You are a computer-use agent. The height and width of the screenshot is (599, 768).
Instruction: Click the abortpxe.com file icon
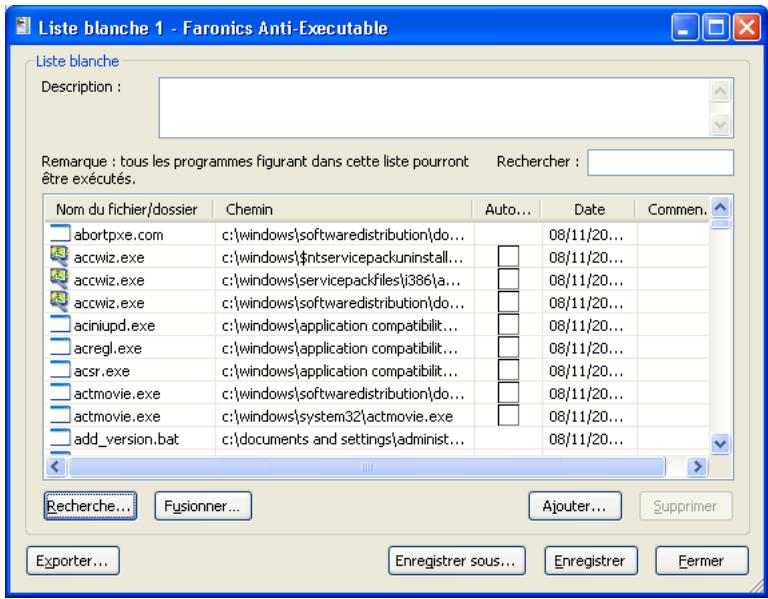[x=60, y=234]
